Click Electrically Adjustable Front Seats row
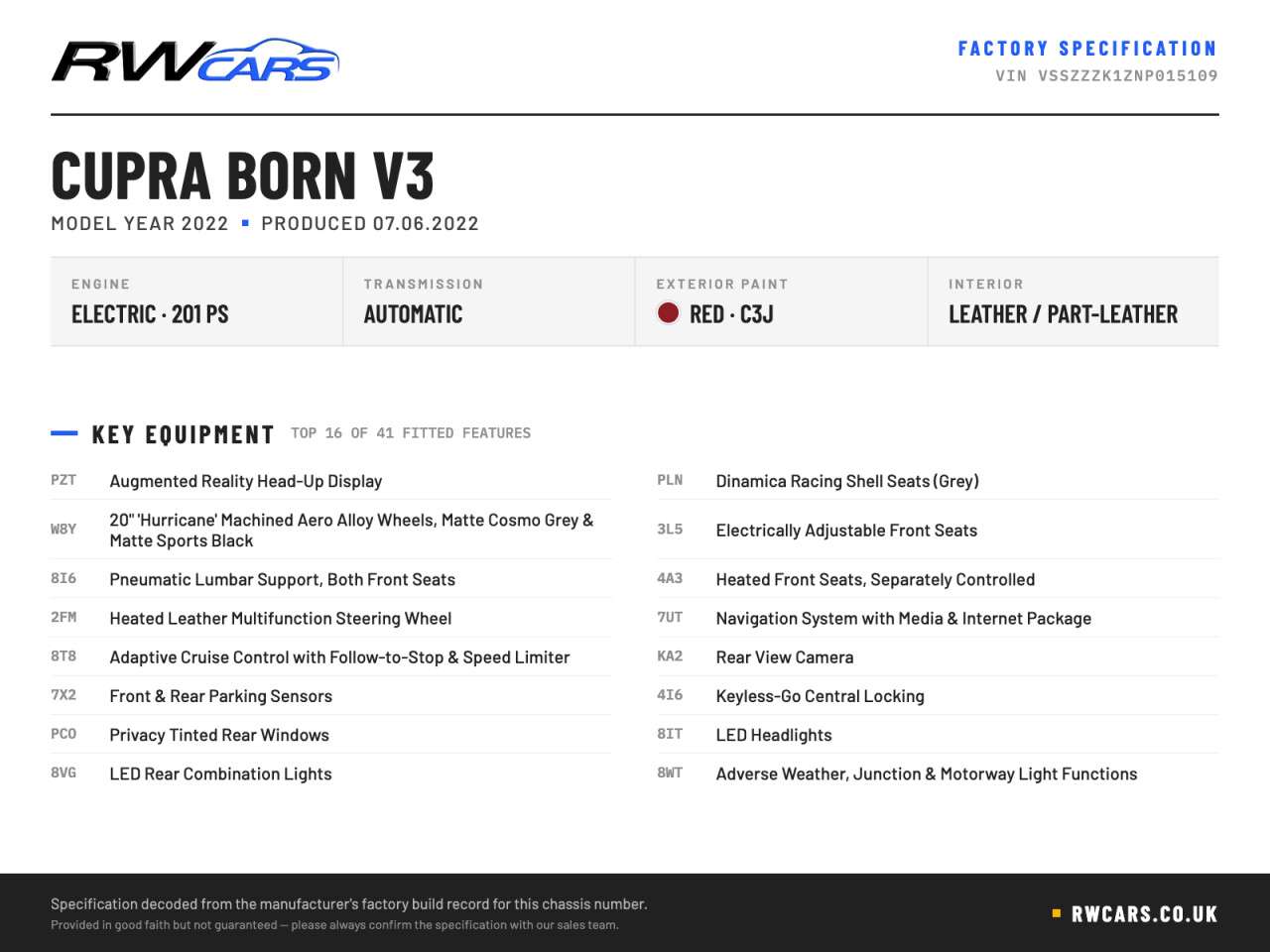Image resolution: width=1270 pixels, height=952 pixels. tap(938, 530)
